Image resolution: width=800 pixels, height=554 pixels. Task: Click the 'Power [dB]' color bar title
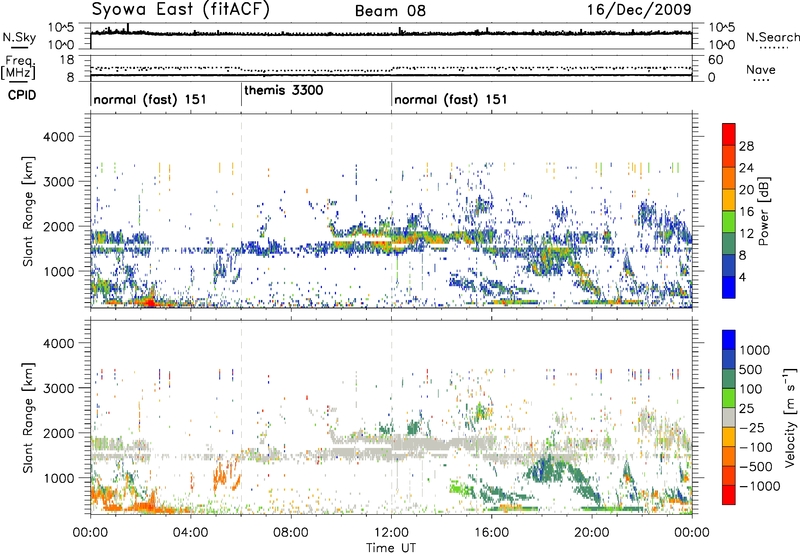click(764, 211)
